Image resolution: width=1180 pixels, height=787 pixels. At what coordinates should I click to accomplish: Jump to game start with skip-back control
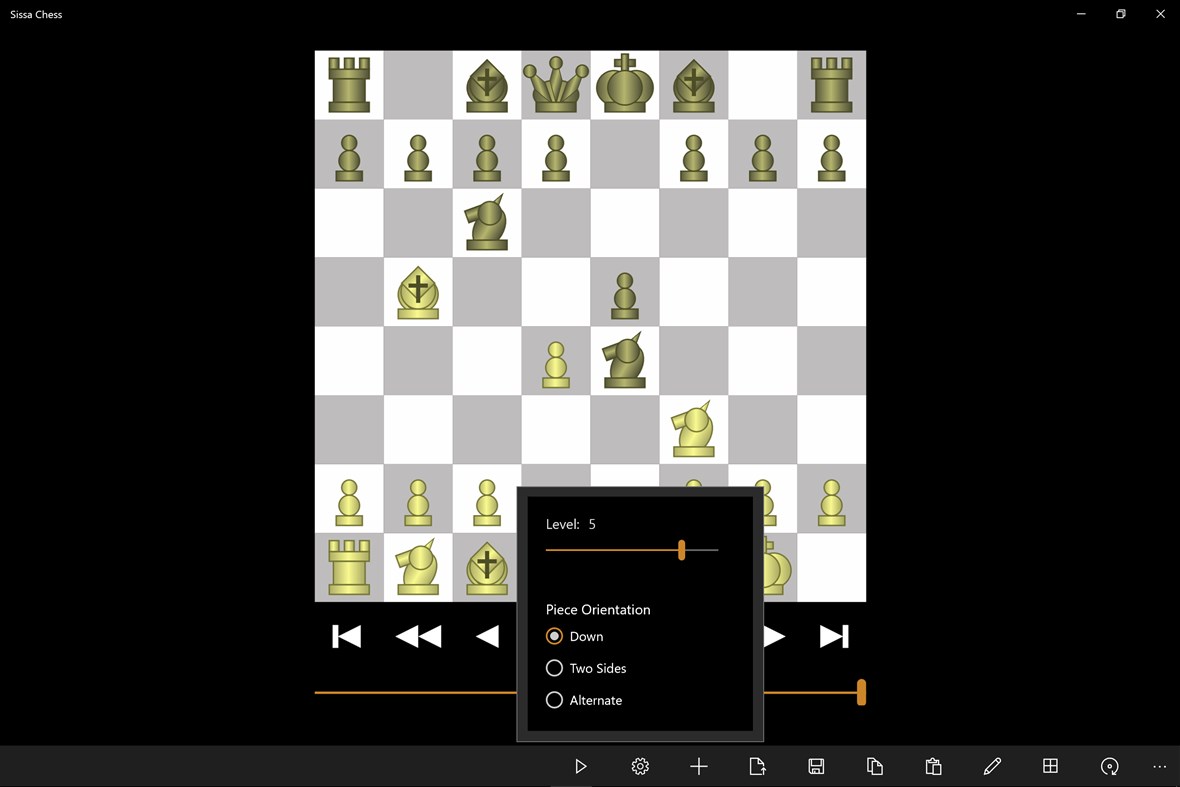[x=346, y=636]
